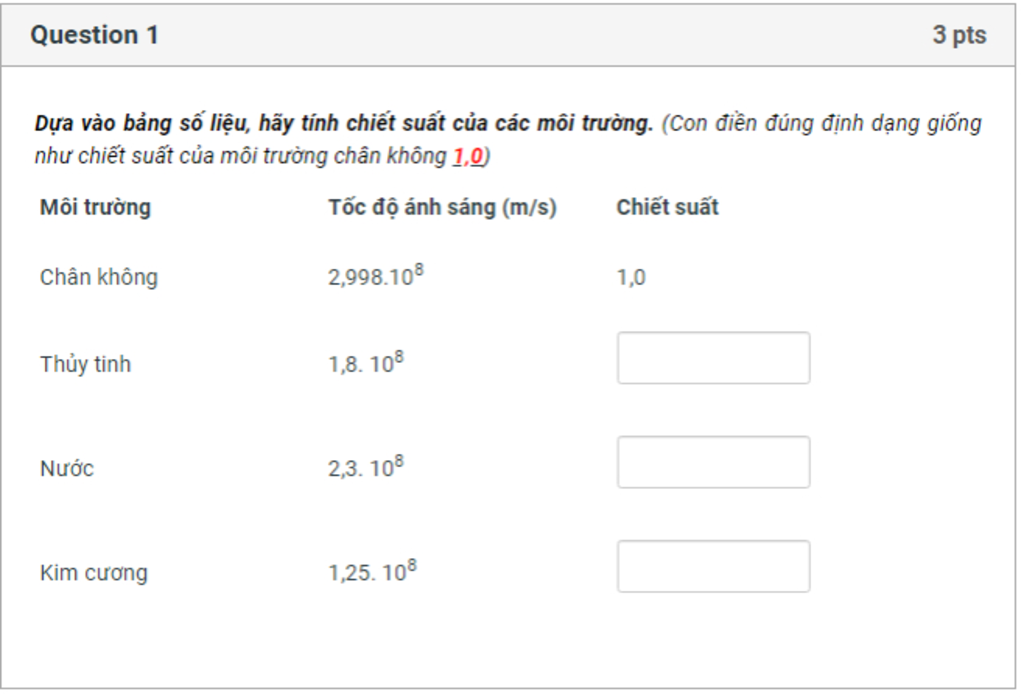Click the Thủy tinh row label
Image resolution: width=1024 pixels, height=697 pixels.
(x=86, y=364)
